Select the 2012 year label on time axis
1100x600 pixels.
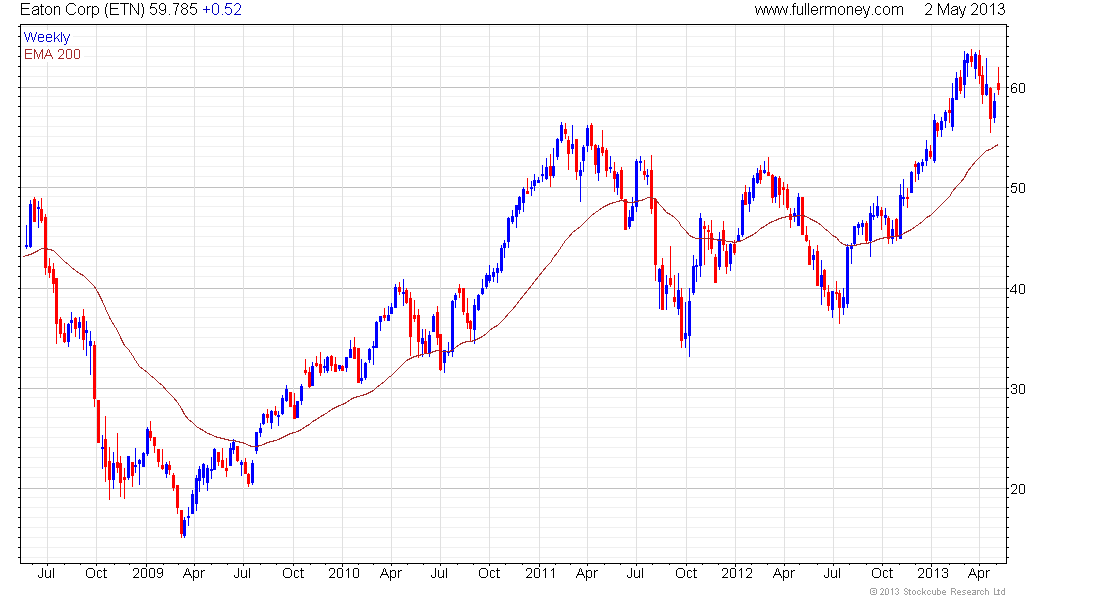click(737, 573)
